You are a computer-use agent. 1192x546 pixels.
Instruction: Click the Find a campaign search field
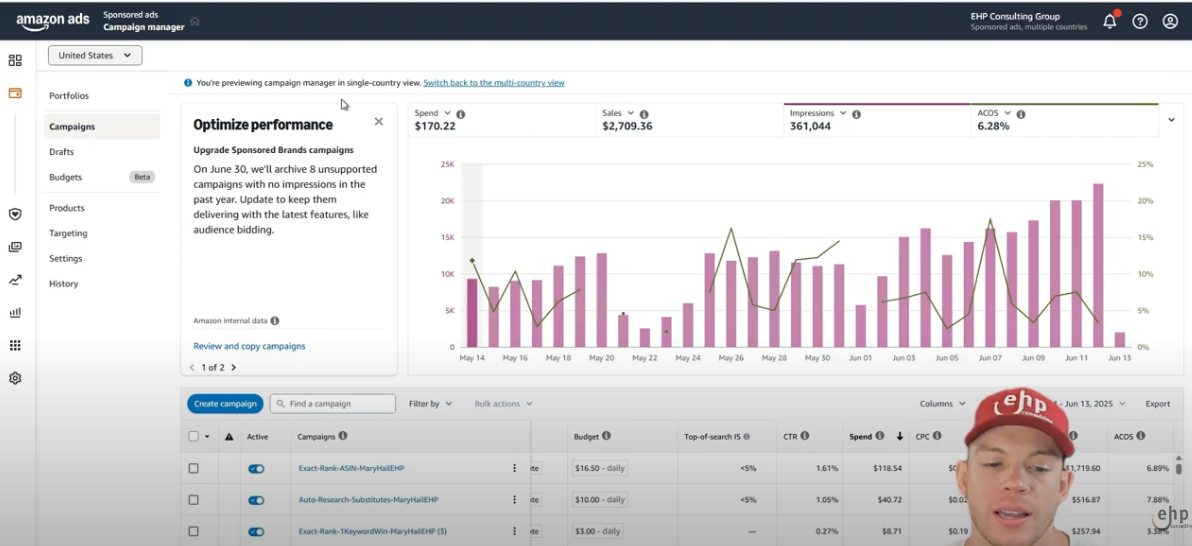tap(333, 404)
